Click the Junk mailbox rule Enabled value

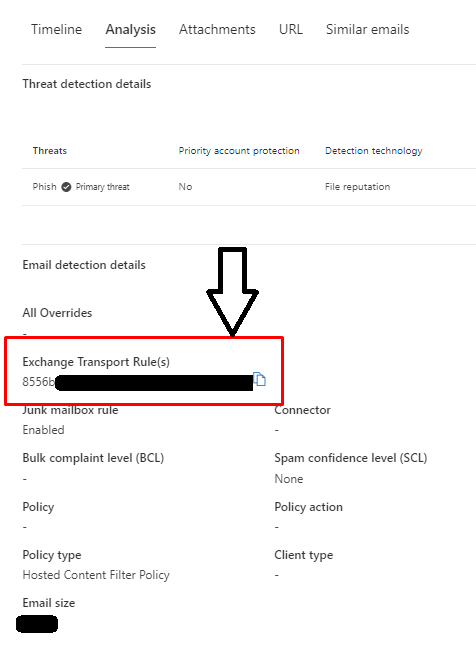pyautogui.click(x=44, y=430)
